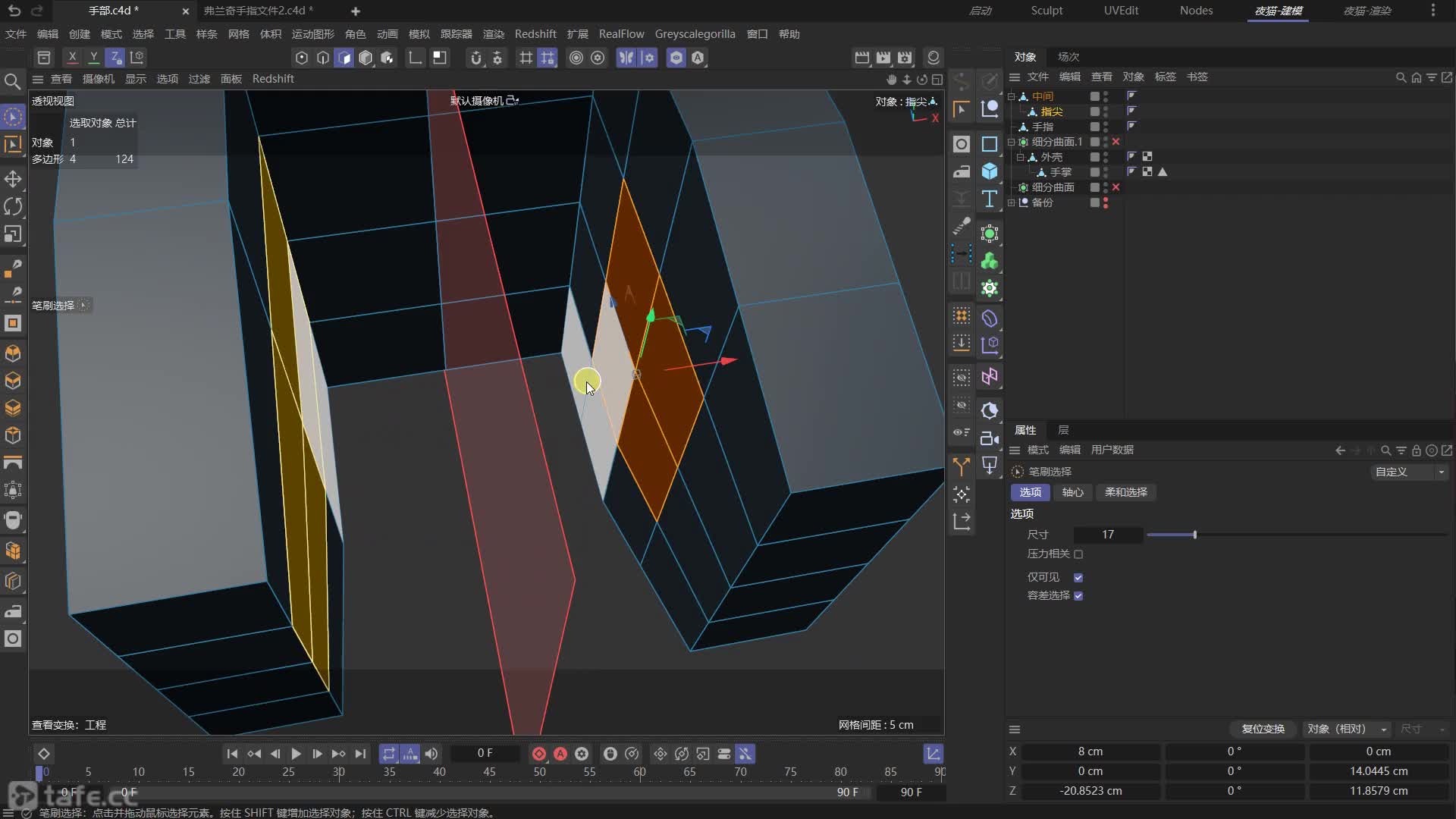Open the Greyscalegorilla menu
1456x819 pixels.
click(x=695, y=34)
